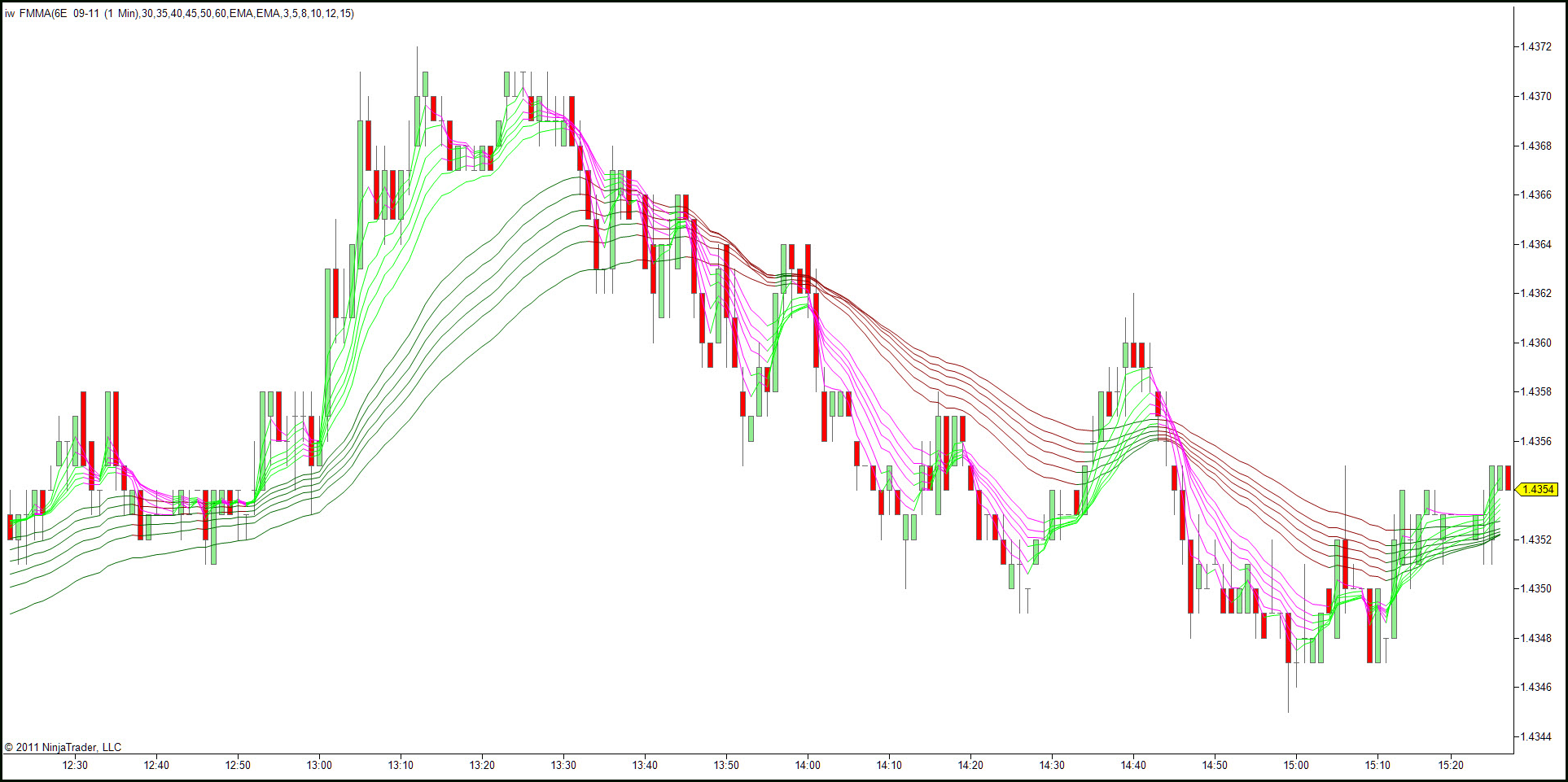Click the 1.4356 price axis label
Image resolution: width=1568 pixels, height=782 pixels.
click(x=1536, y=441)
